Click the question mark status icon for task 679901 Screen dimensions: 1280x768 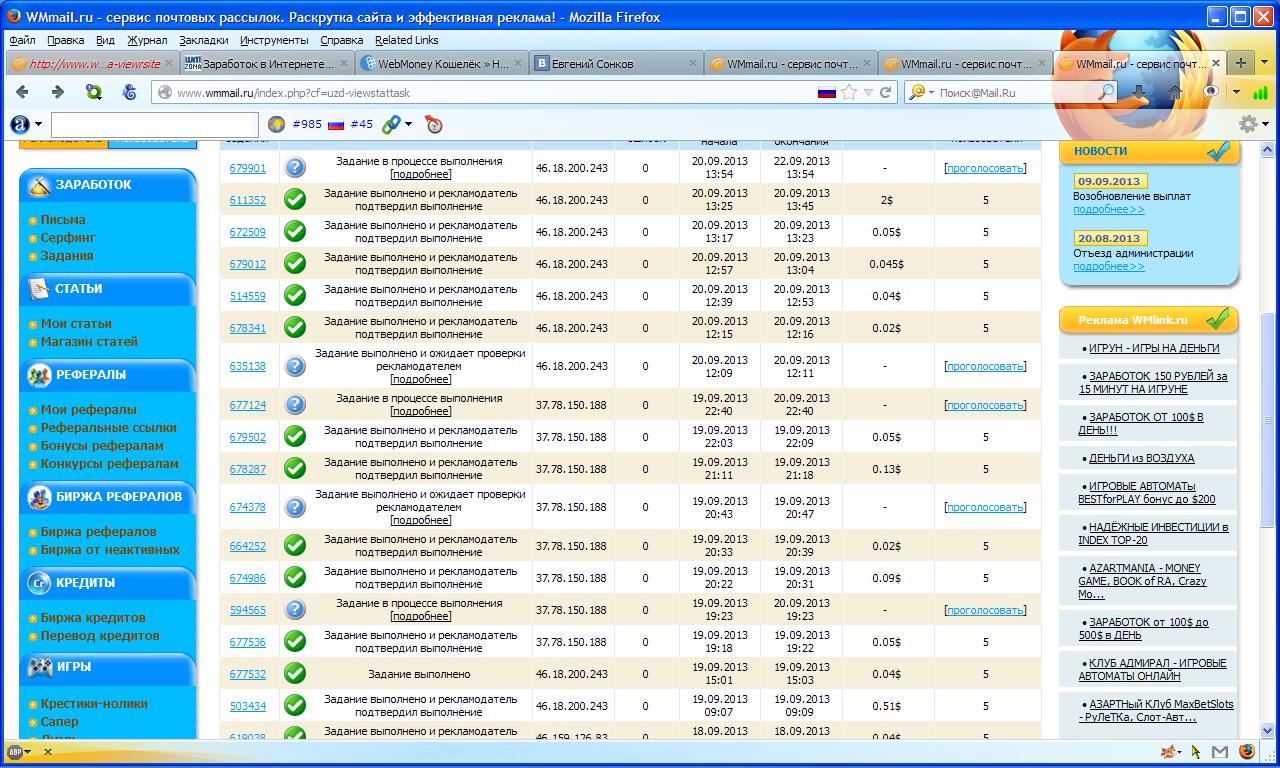[294, 168]
